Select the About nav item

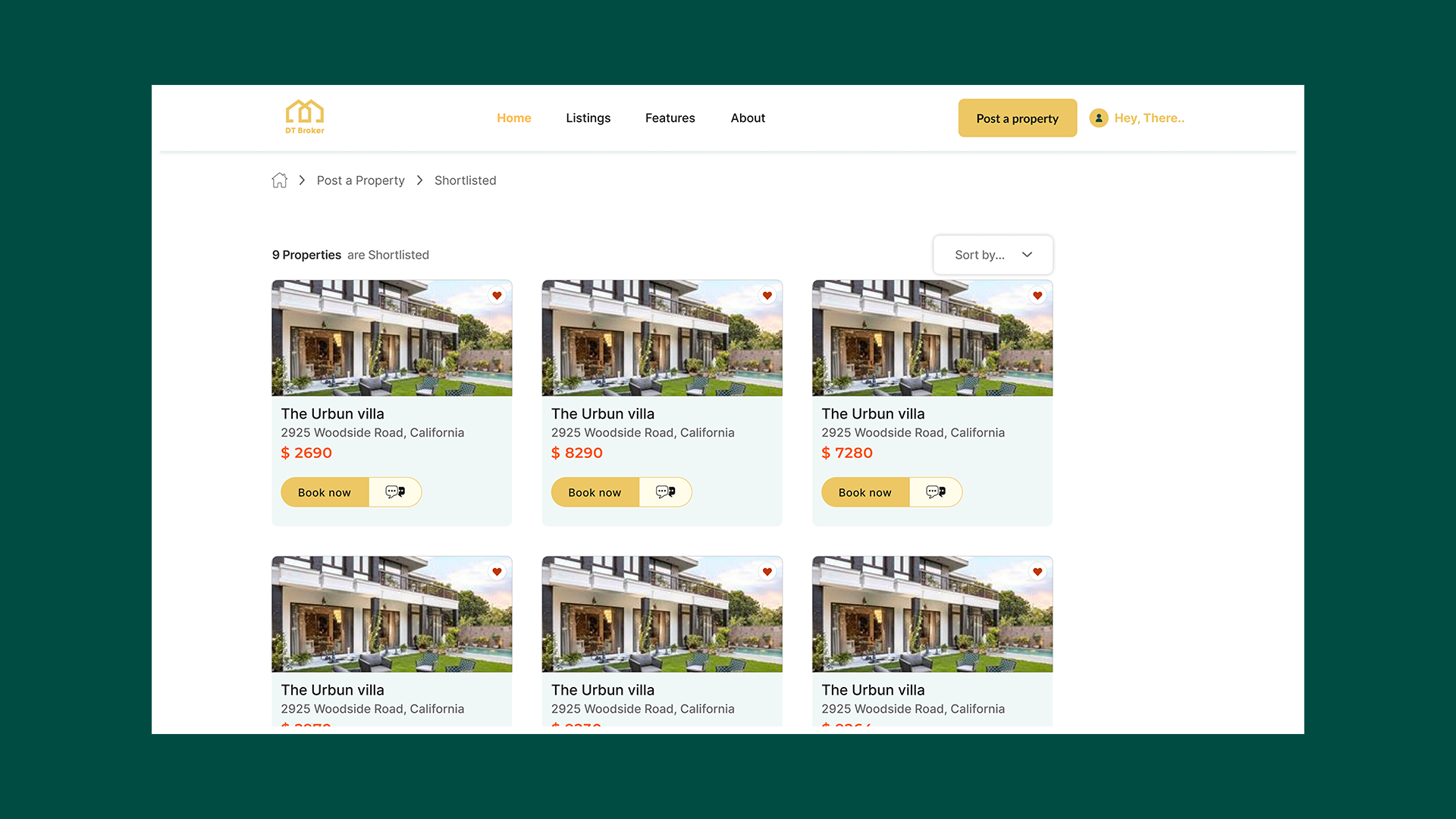pos(748,118)
